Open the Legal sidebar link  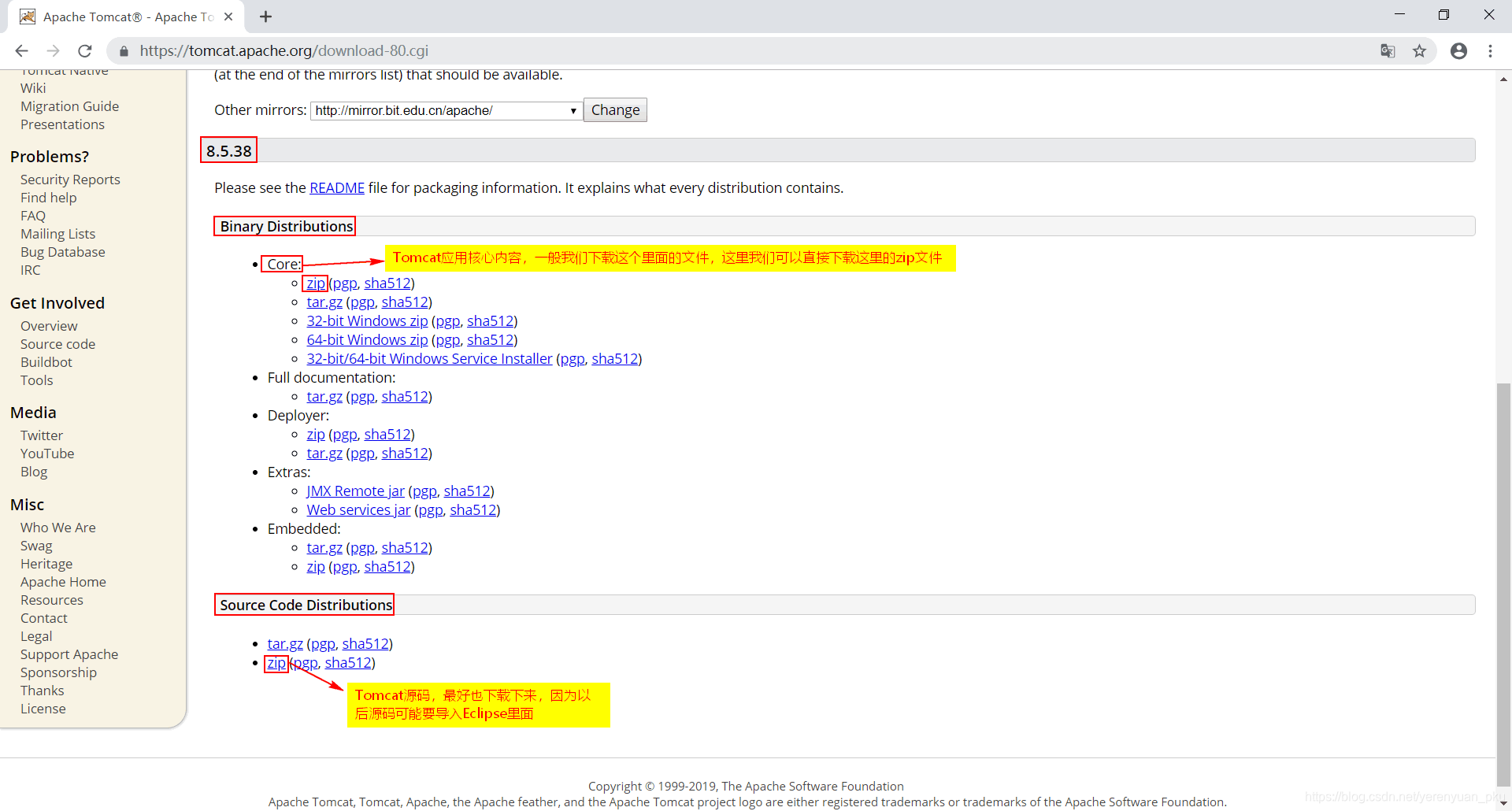(36, 636)
